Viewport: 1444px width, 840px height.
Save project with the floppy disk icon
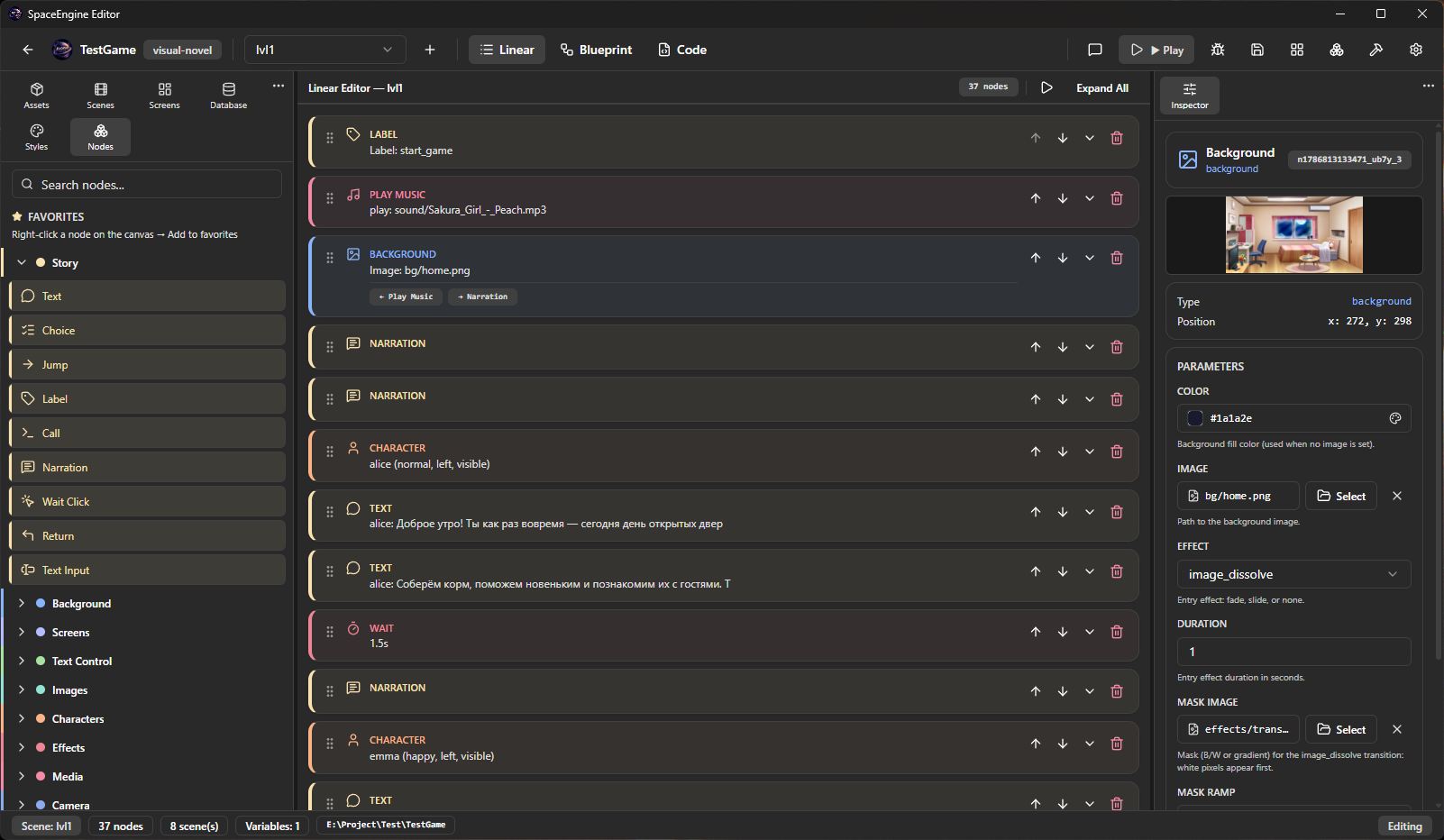pos(1257,50)
